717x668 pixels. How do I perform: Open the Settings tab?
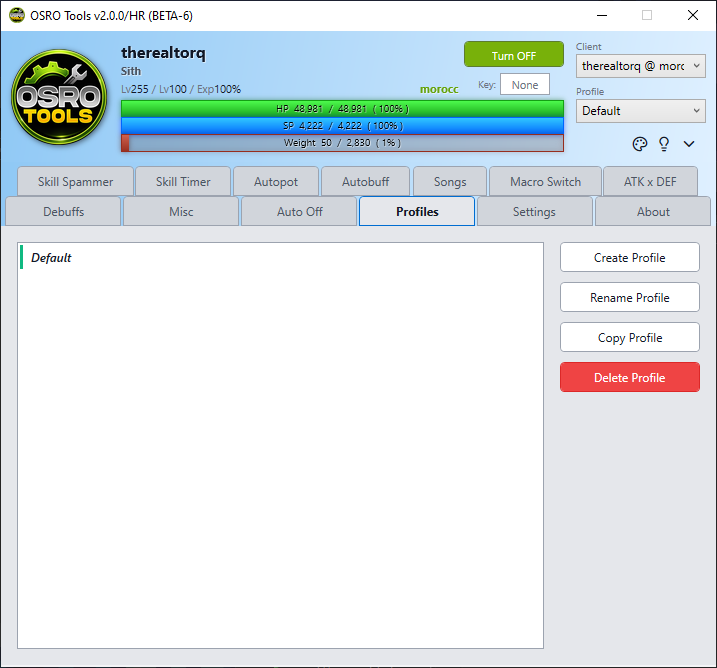click(x=535, y=211)
